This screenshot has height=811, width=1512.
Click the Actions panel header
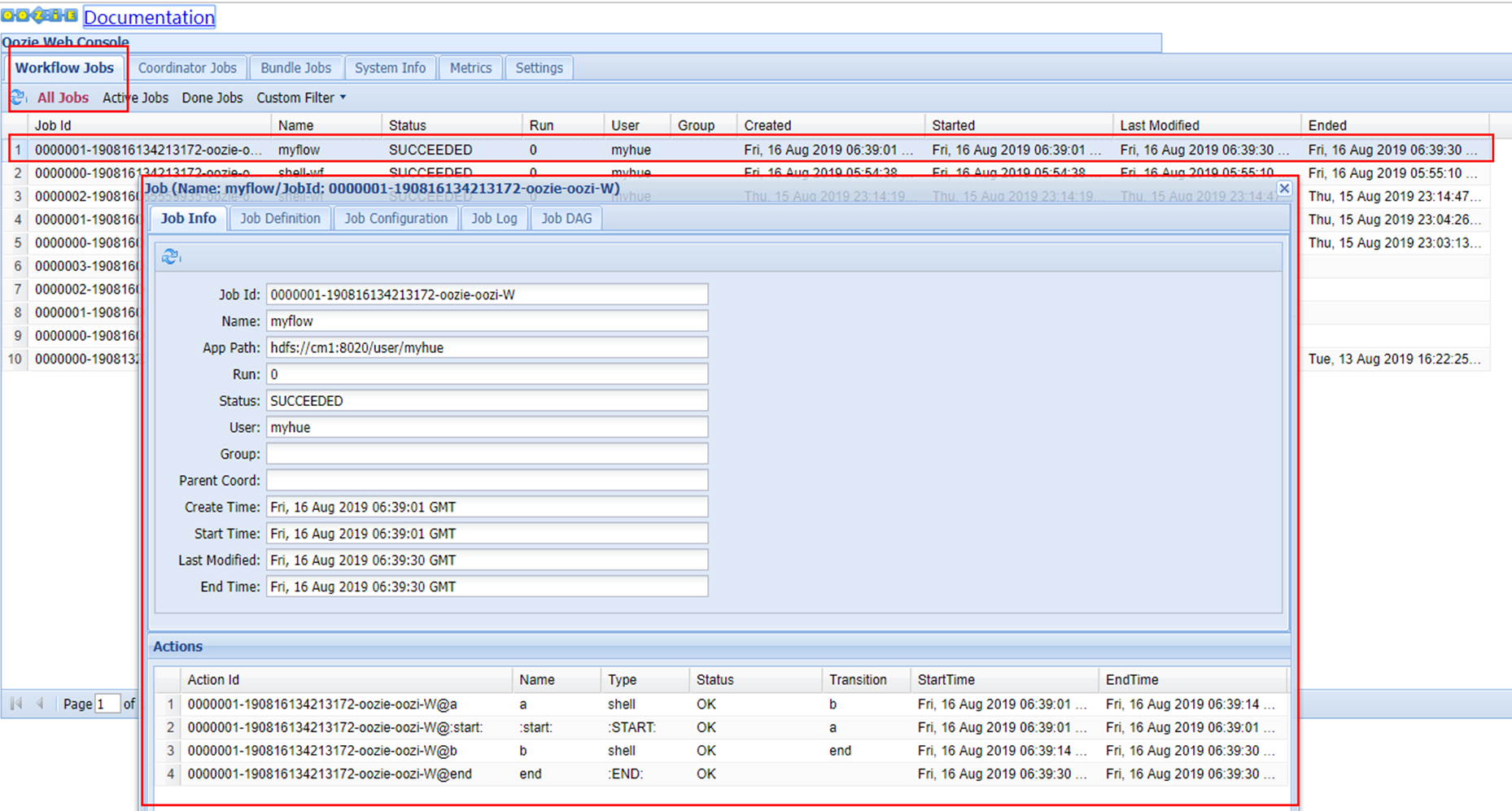[720, 647]
